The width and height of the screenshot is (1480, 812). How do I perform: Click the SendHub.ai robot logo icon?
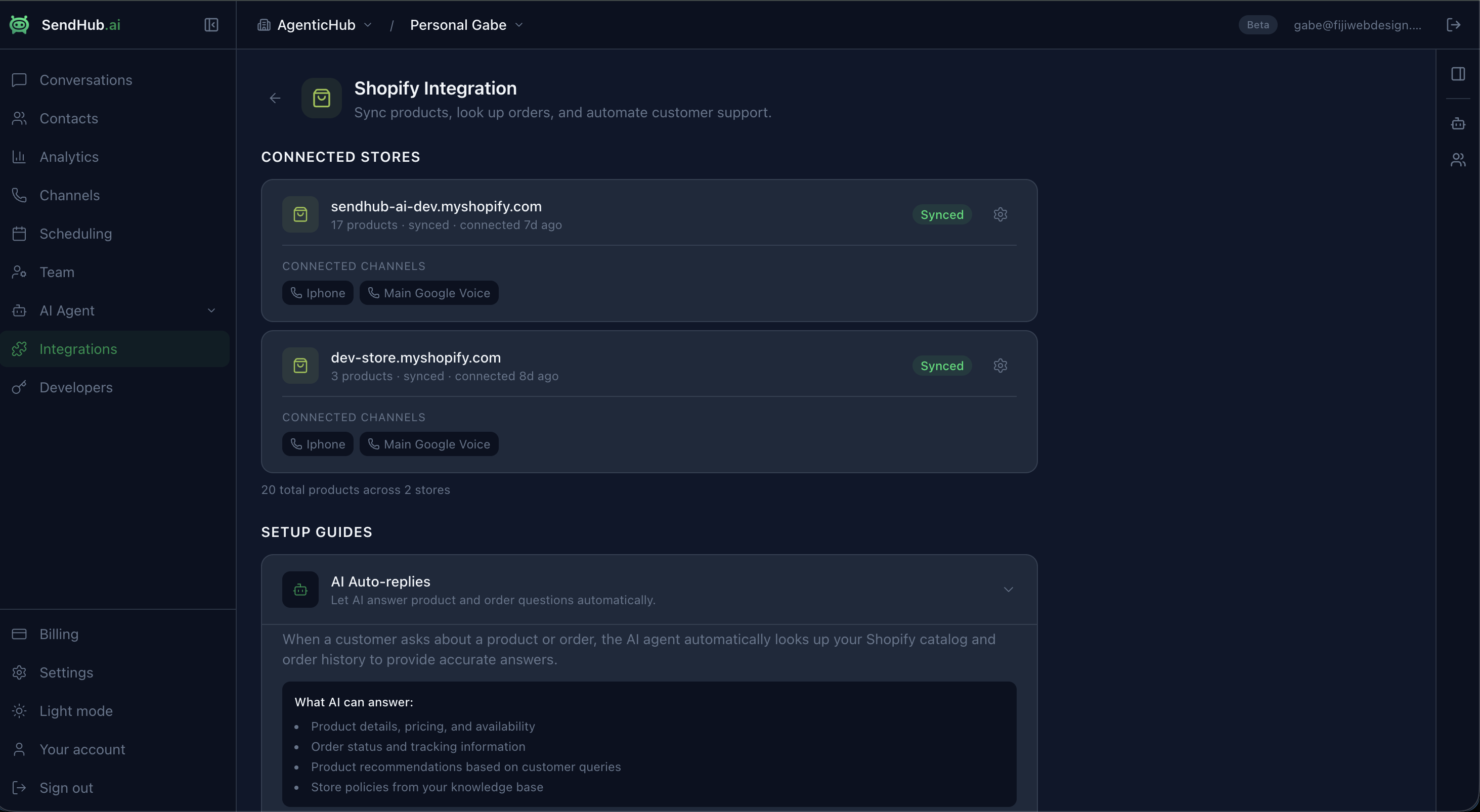(x=19, y=25)
